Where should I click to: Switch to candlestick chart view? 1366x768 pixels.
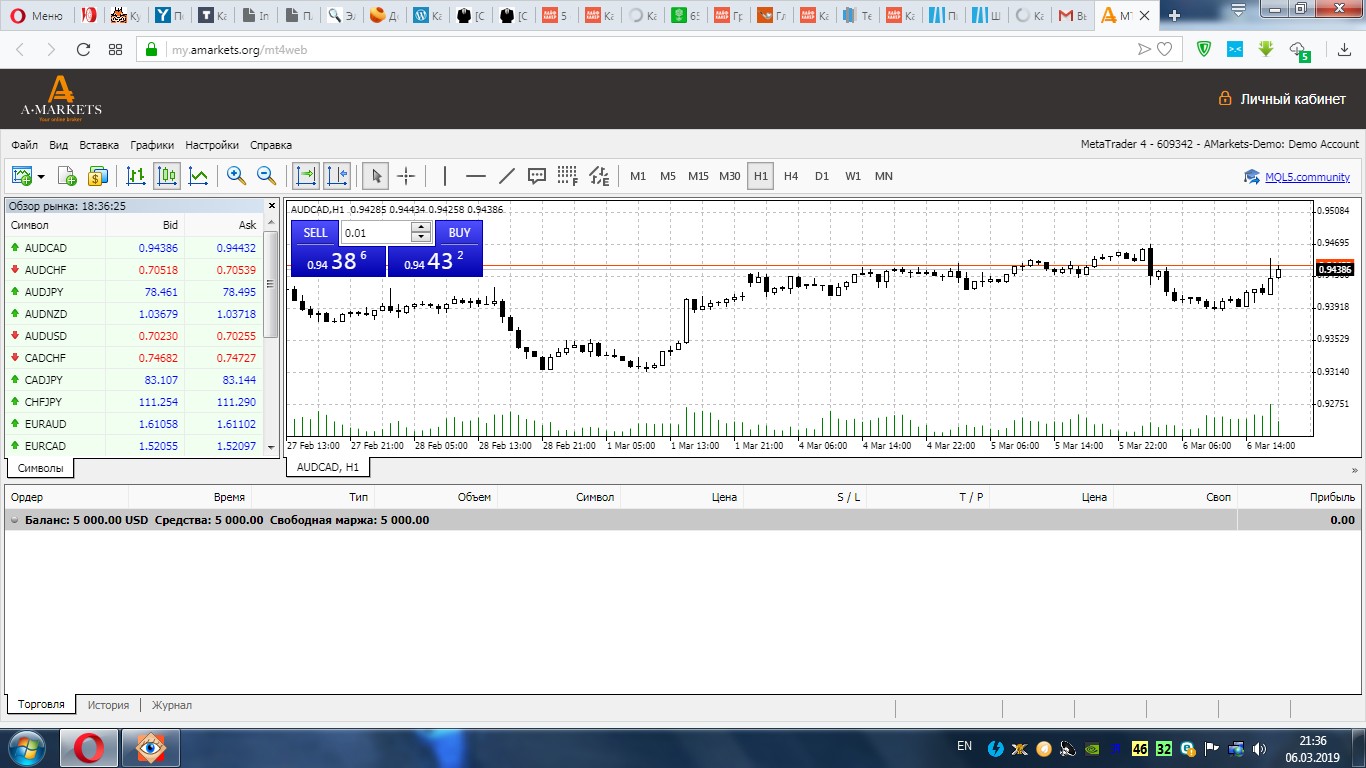[167, 176]
